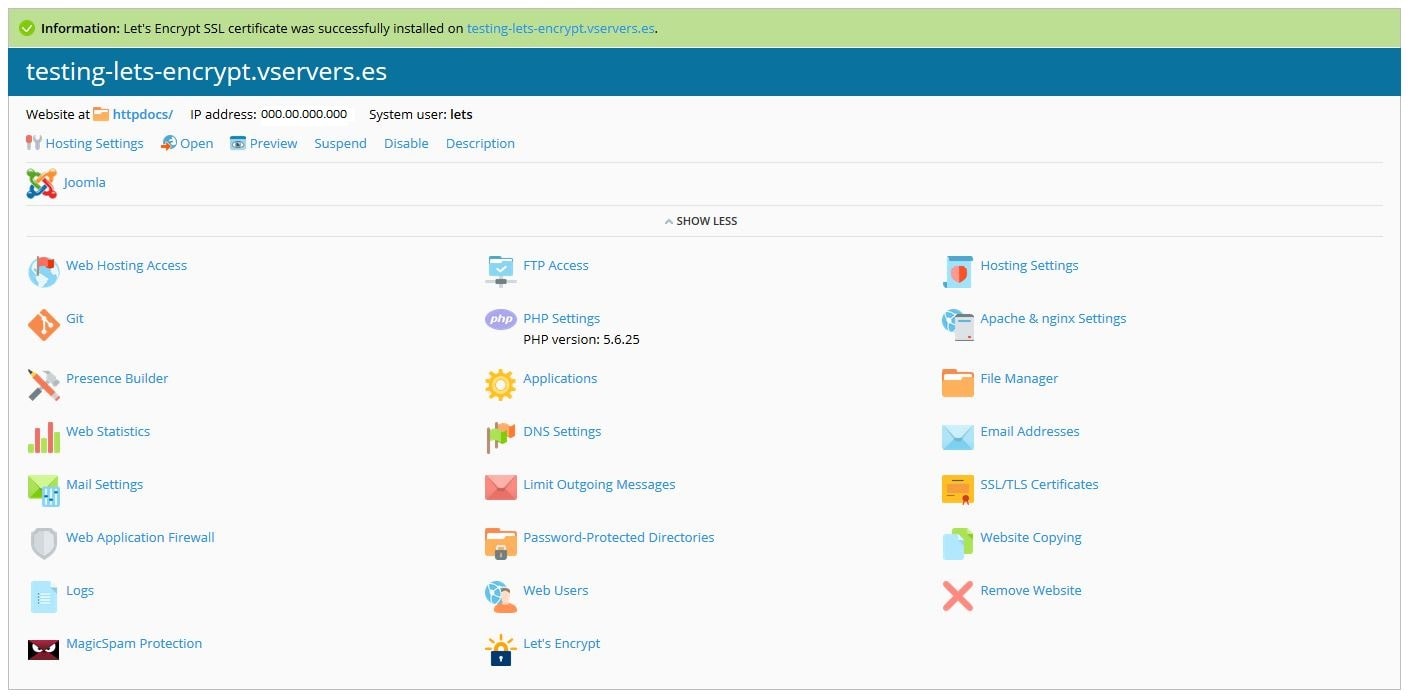
Task: Open the Let's Encrypt text link
Action: coord(562,643)
